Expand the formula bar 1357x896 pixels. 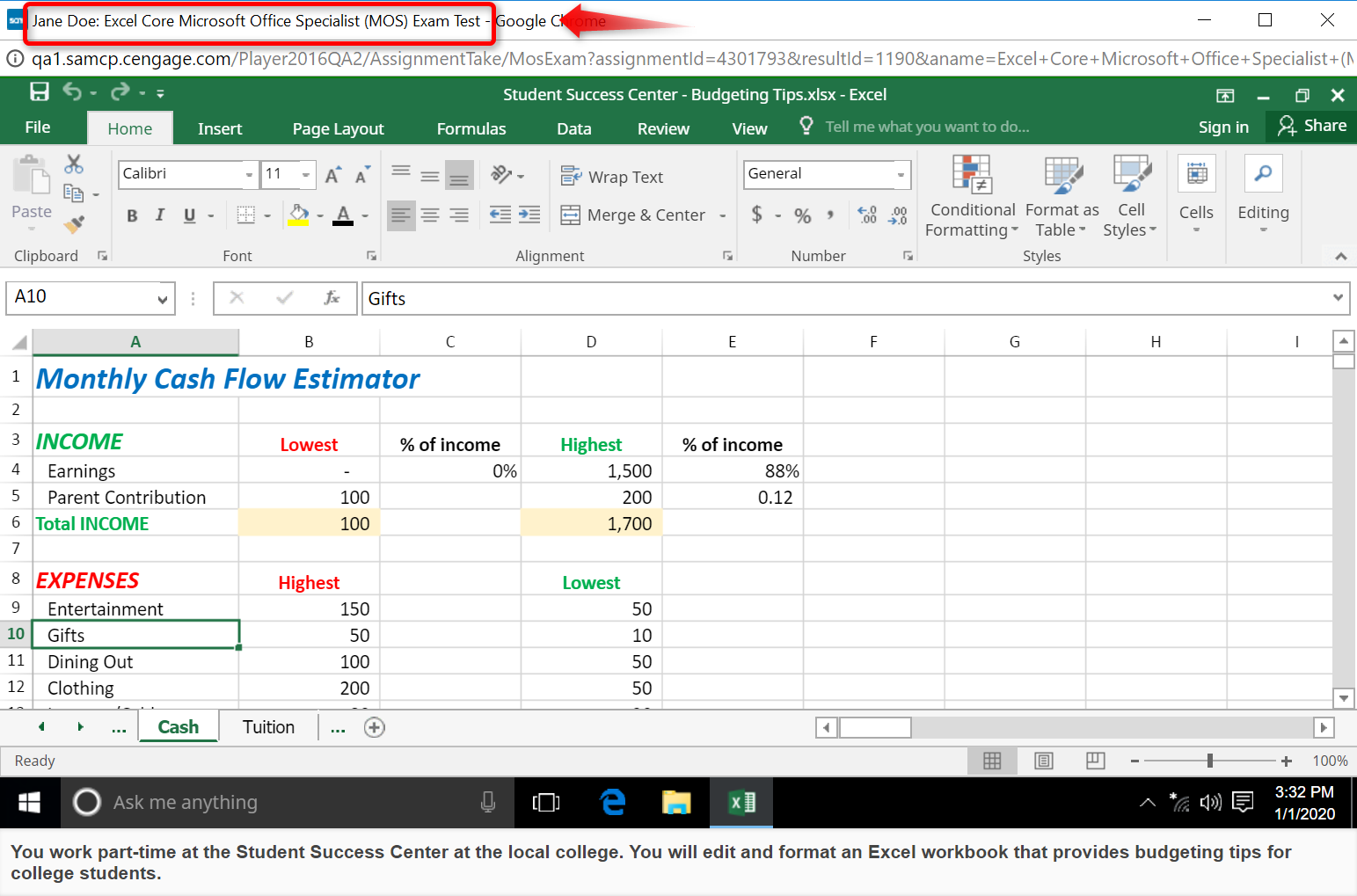[x=1338, y=298]
